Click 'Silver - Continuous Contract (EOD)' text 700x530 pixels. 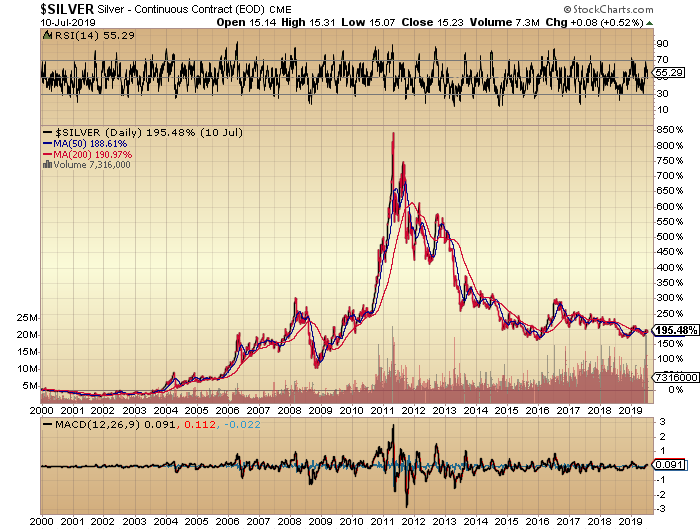[181, 9]
